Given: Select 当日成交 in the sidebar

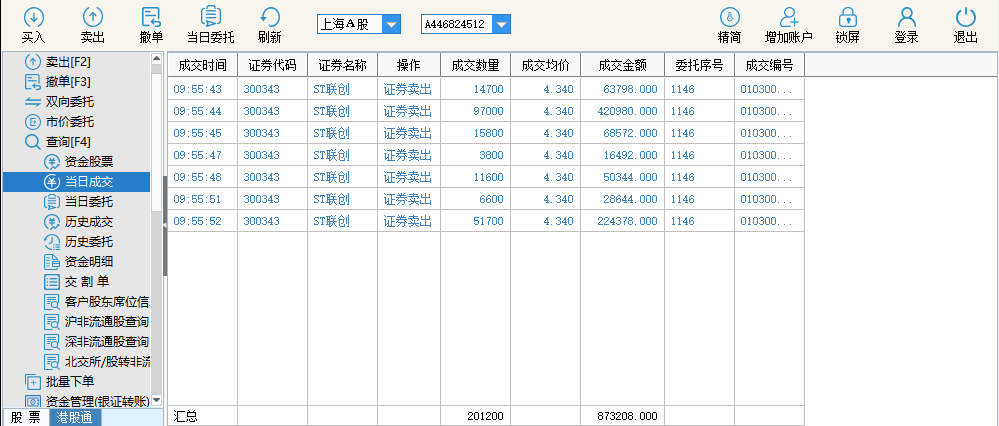Looking at the screenshot, I should point(76,182).
